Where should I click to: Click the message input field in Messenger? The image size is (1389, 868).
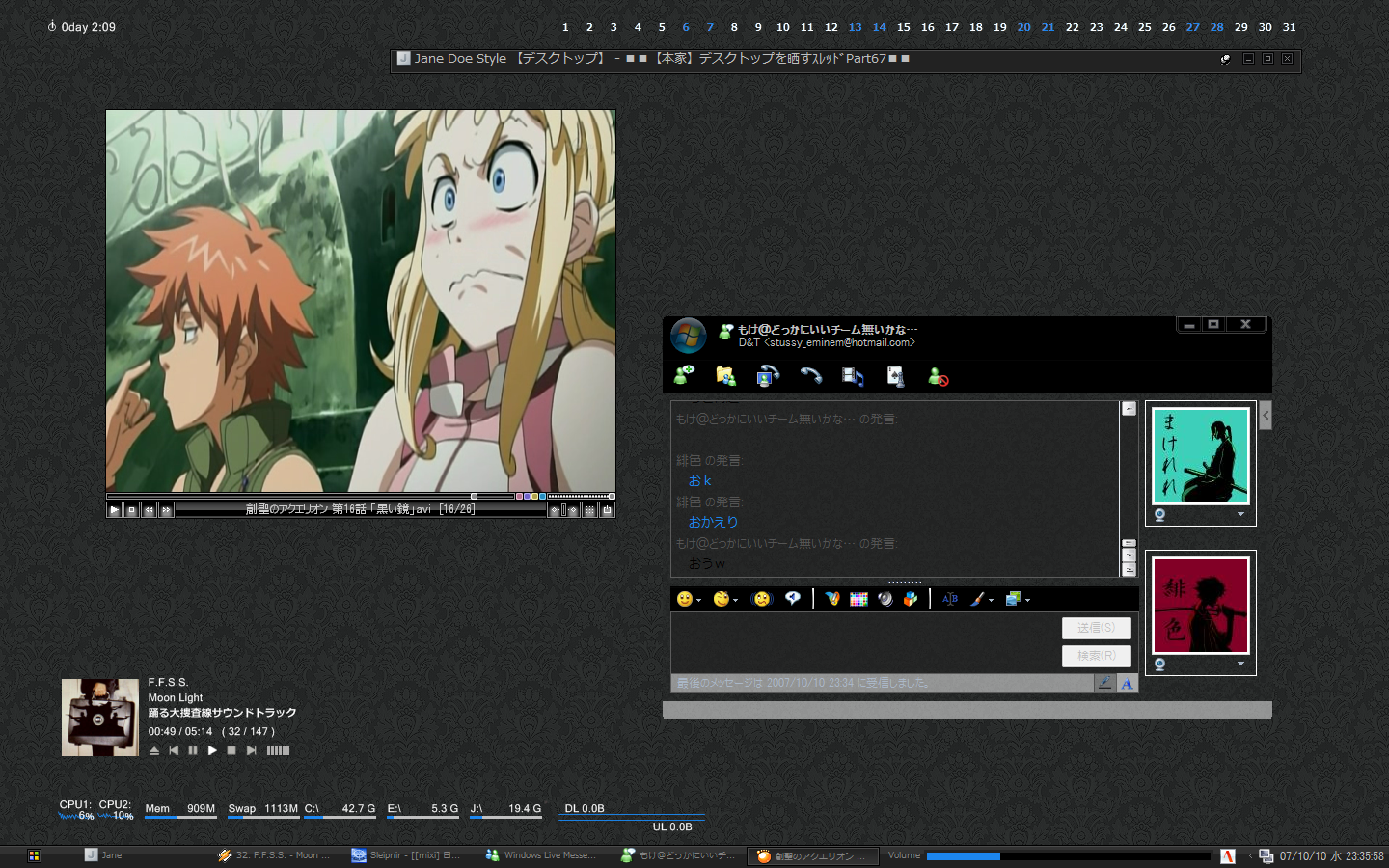point(864,642)
